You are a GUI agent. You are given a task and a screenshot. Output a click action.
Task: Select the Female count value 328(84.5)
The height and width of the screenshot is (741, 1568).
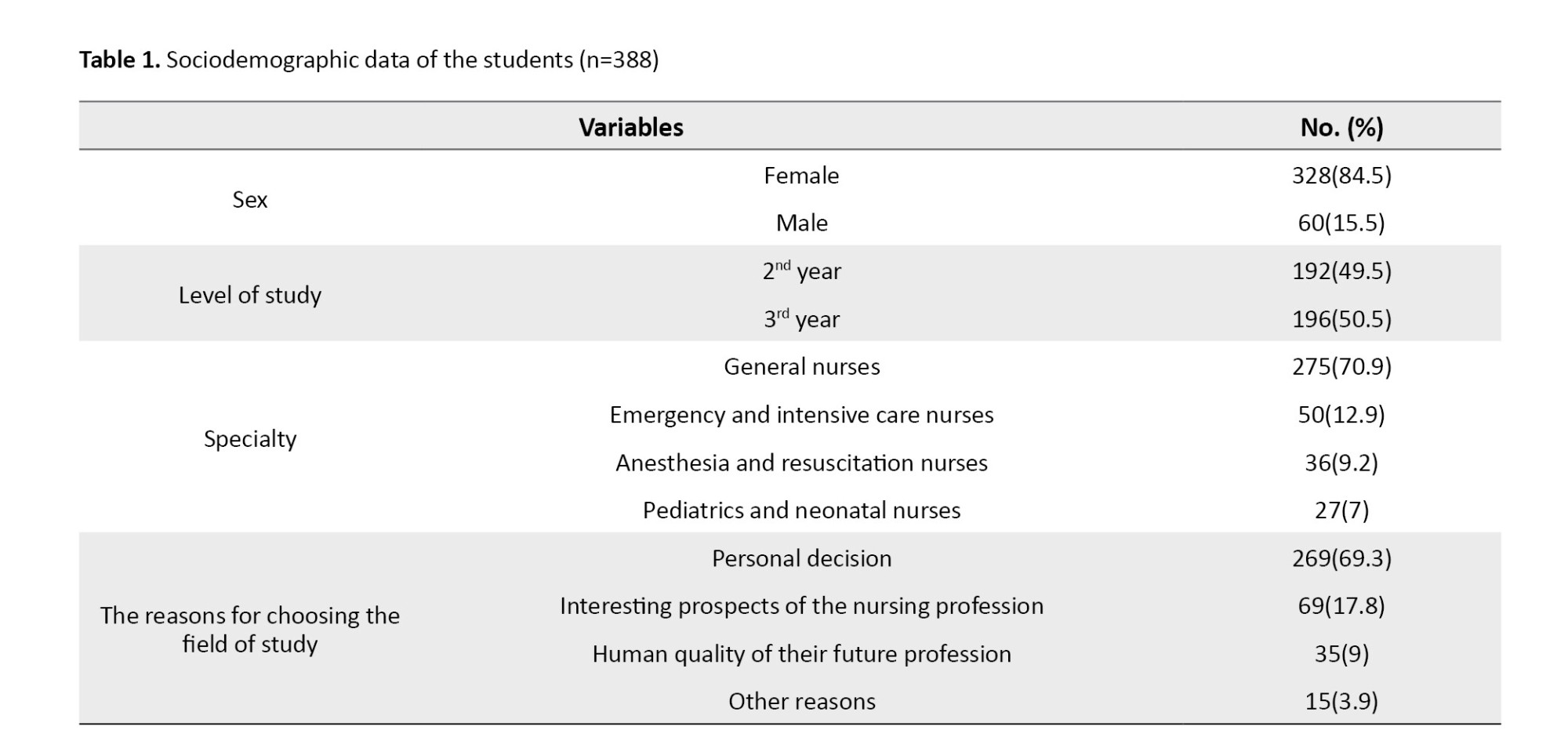[1341, 175]
